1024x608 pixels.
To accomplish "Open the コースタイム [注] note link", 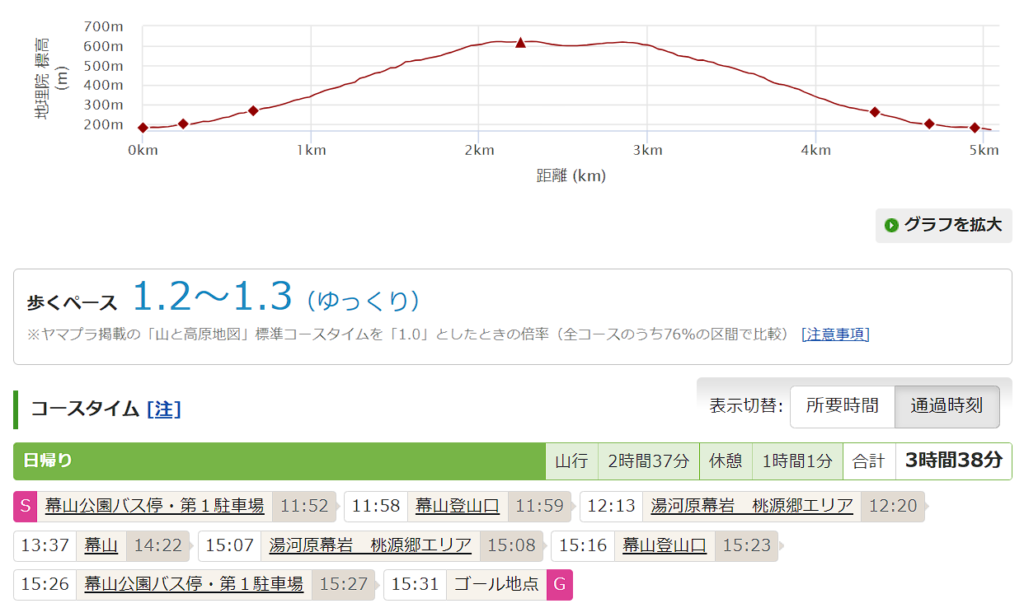I will tap(163, 409).
